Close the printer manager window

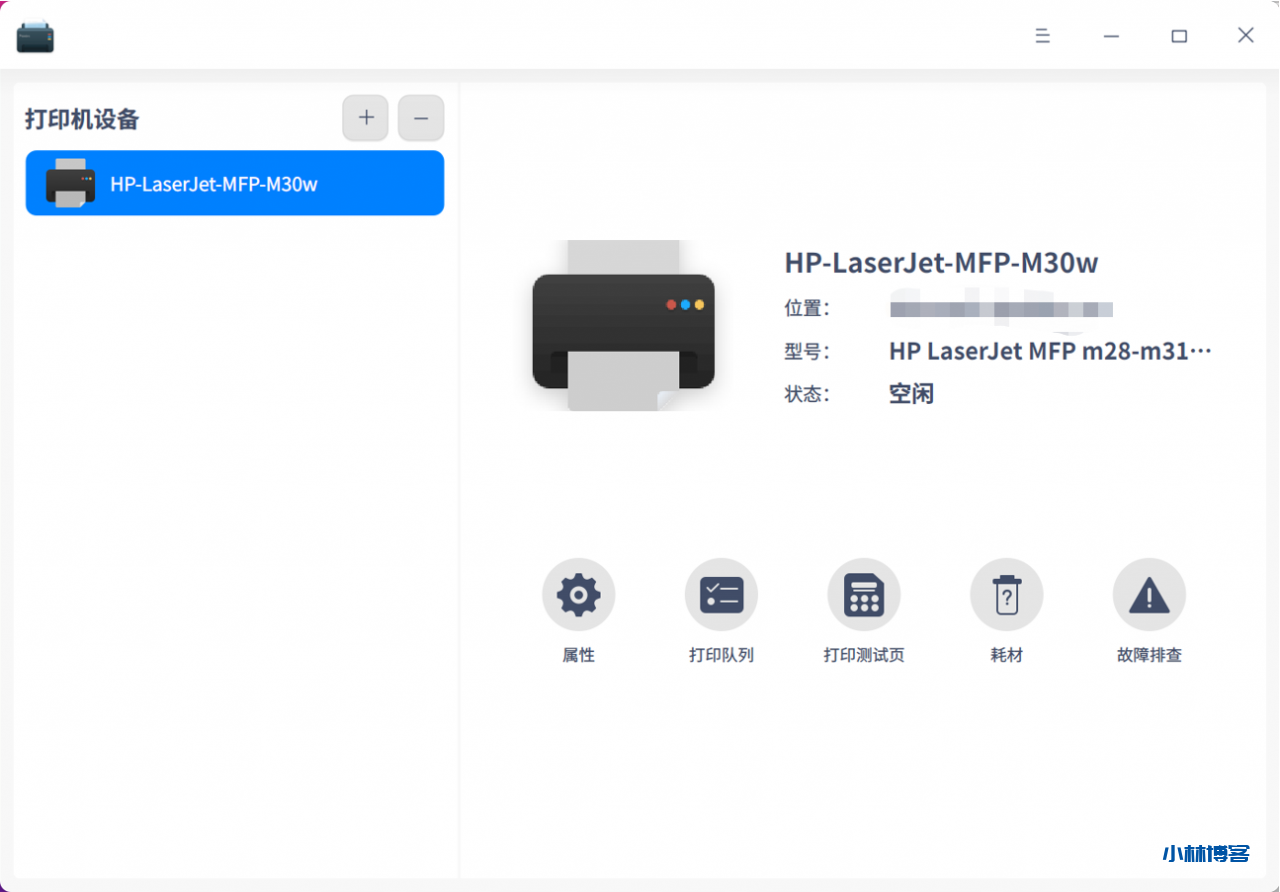[x=1245, y=36]
